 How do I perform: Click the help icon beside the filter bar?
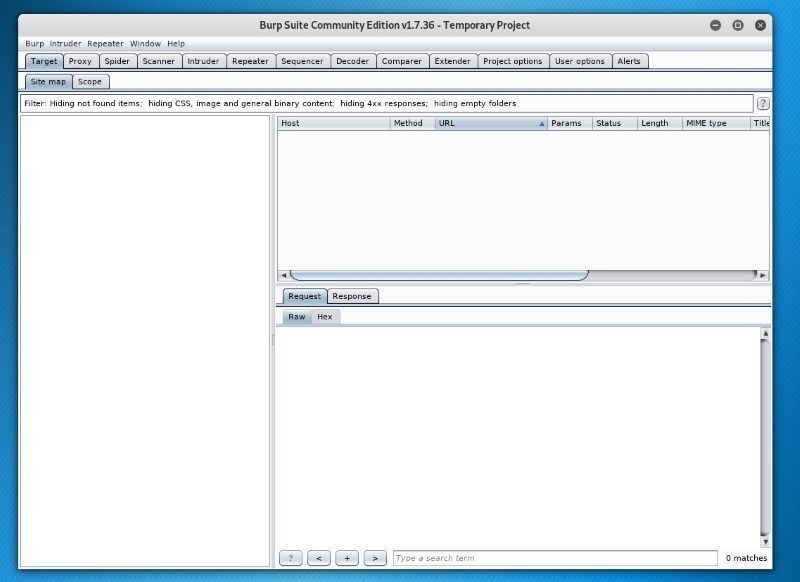point(765,103)
